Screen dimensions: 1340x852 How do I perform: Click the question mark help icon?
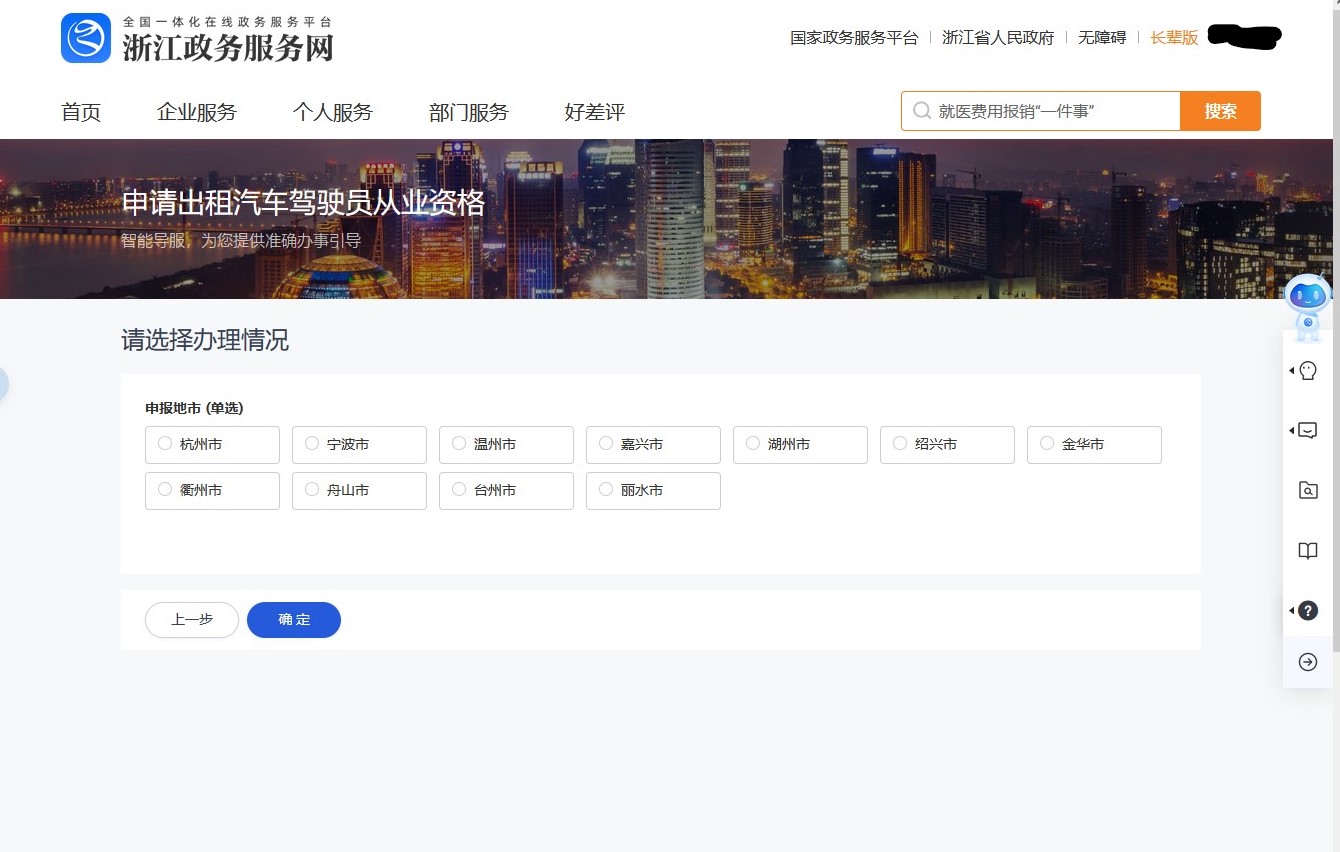click(1307, 611)
